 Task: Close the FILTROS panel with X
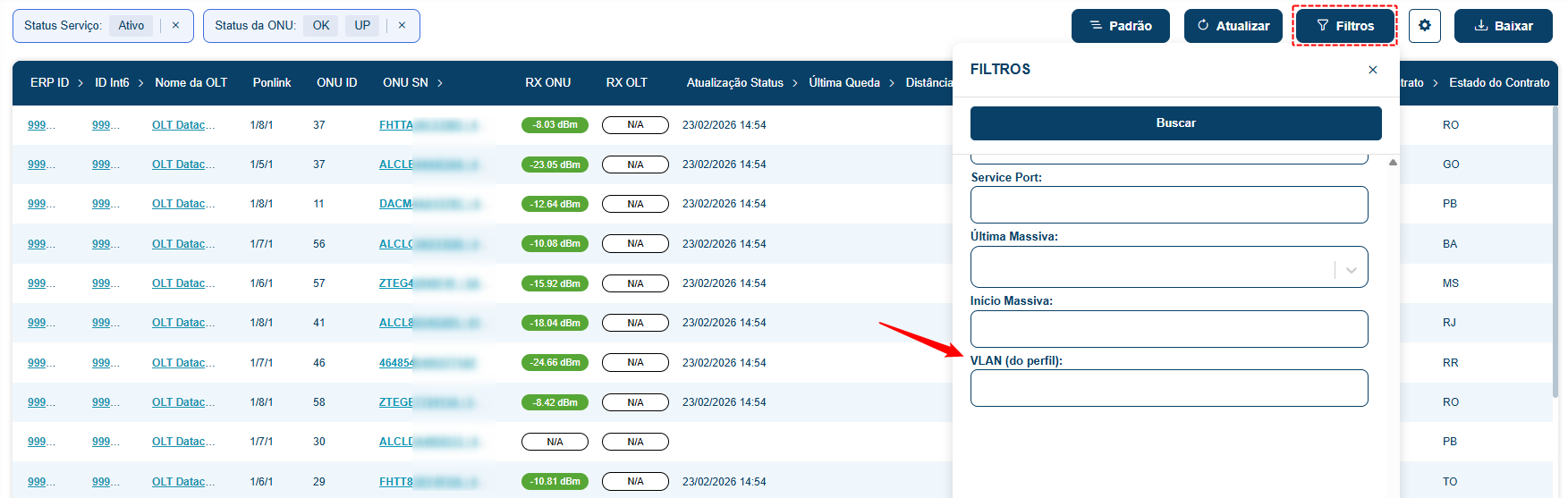pyautogui.click(x=1373, y=70)
